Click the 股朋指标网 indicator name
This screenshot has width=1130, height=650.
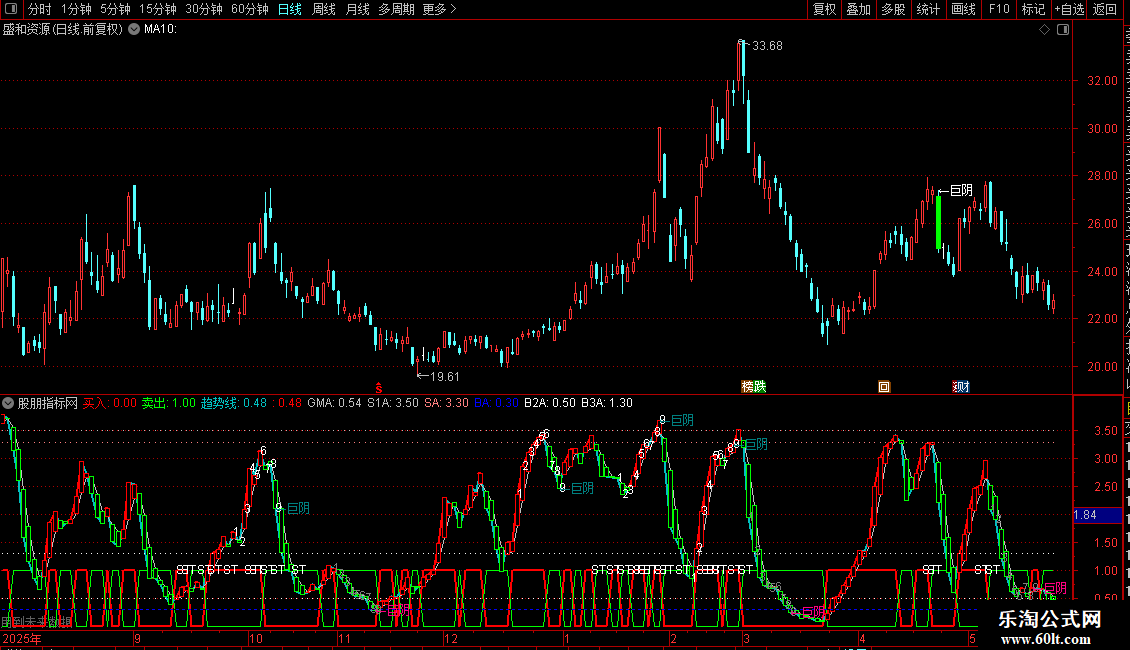(48, 403)
